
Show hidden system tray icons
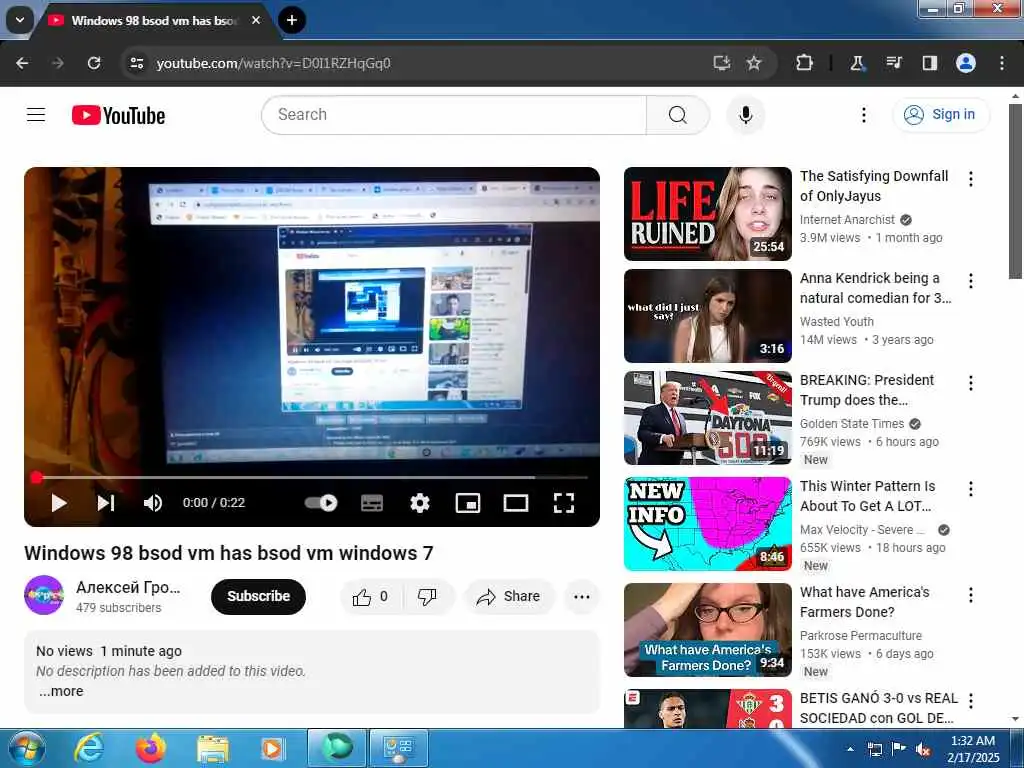click(x=850, y=749)
